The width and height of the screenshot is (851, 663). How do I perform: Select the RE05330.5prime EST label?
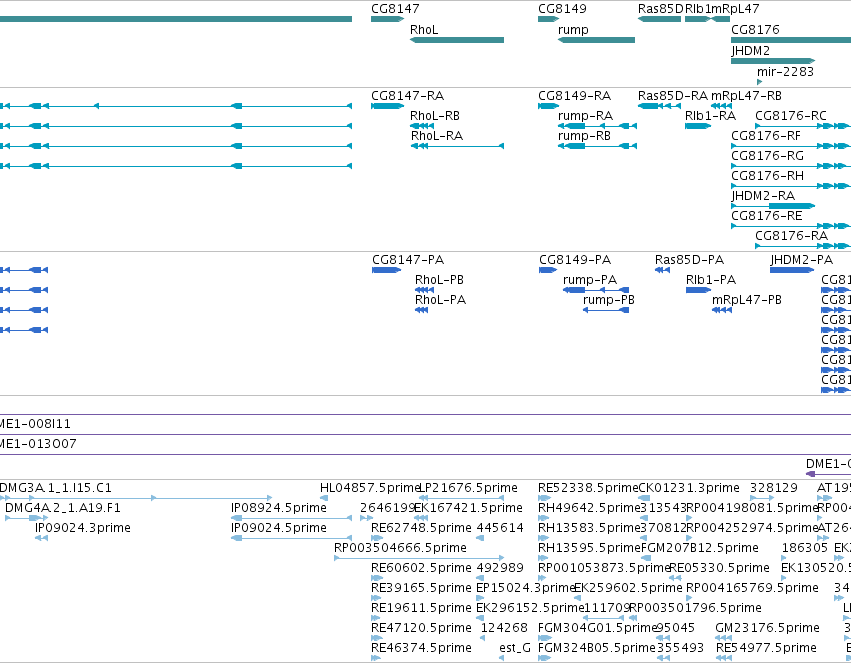coord(720,569)
